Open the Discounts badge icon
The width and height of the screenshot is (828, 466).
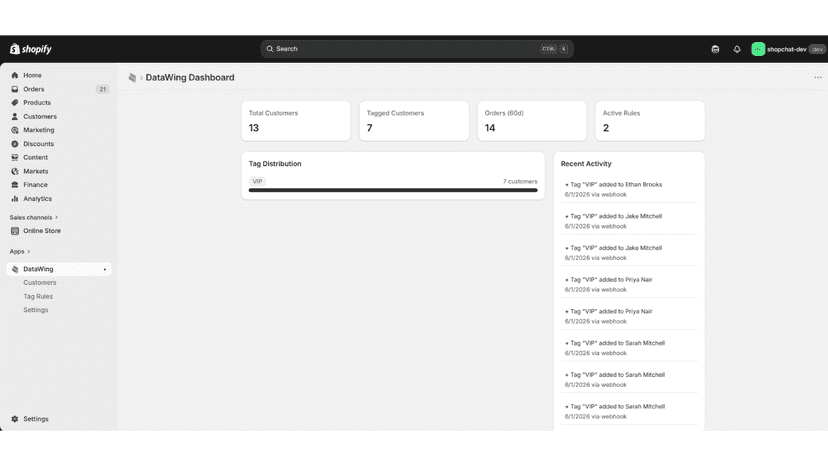pyautogui.click(x=15, y=144)
